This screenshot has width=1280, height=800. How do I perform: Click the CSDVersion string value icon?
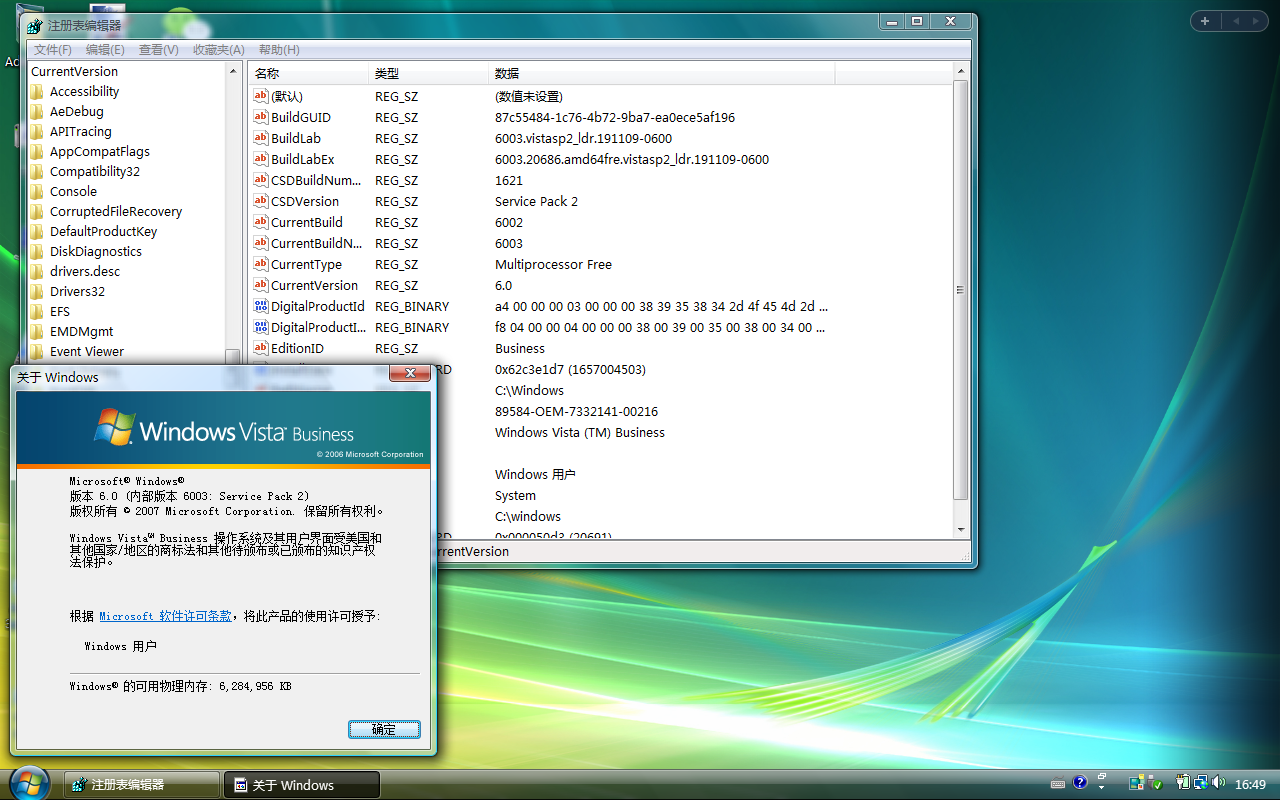click(261, 201)
